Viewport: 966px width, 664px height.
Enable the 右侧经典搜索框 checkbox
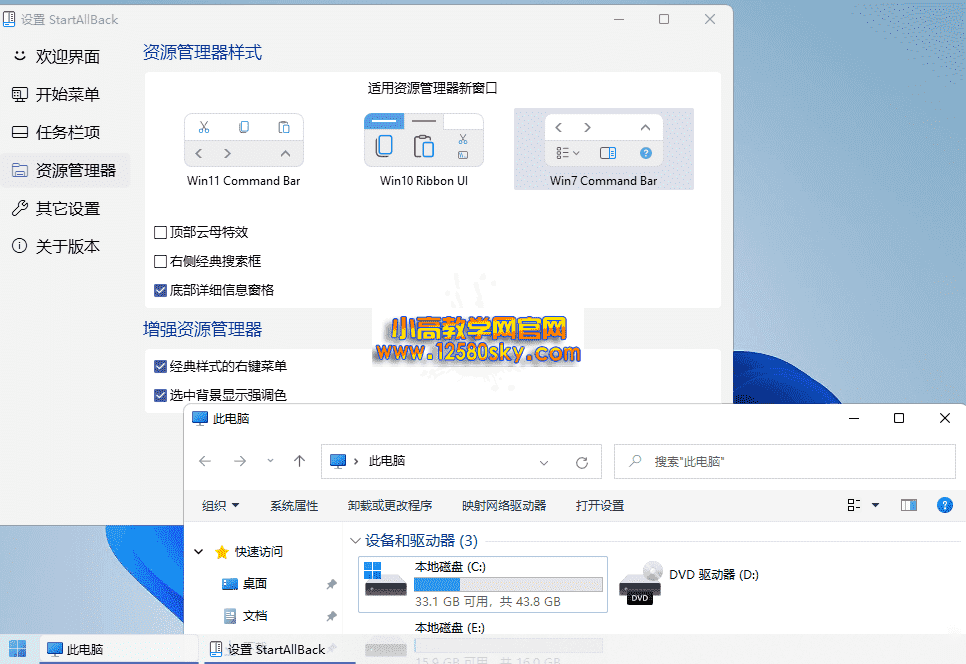click(160, 261)
